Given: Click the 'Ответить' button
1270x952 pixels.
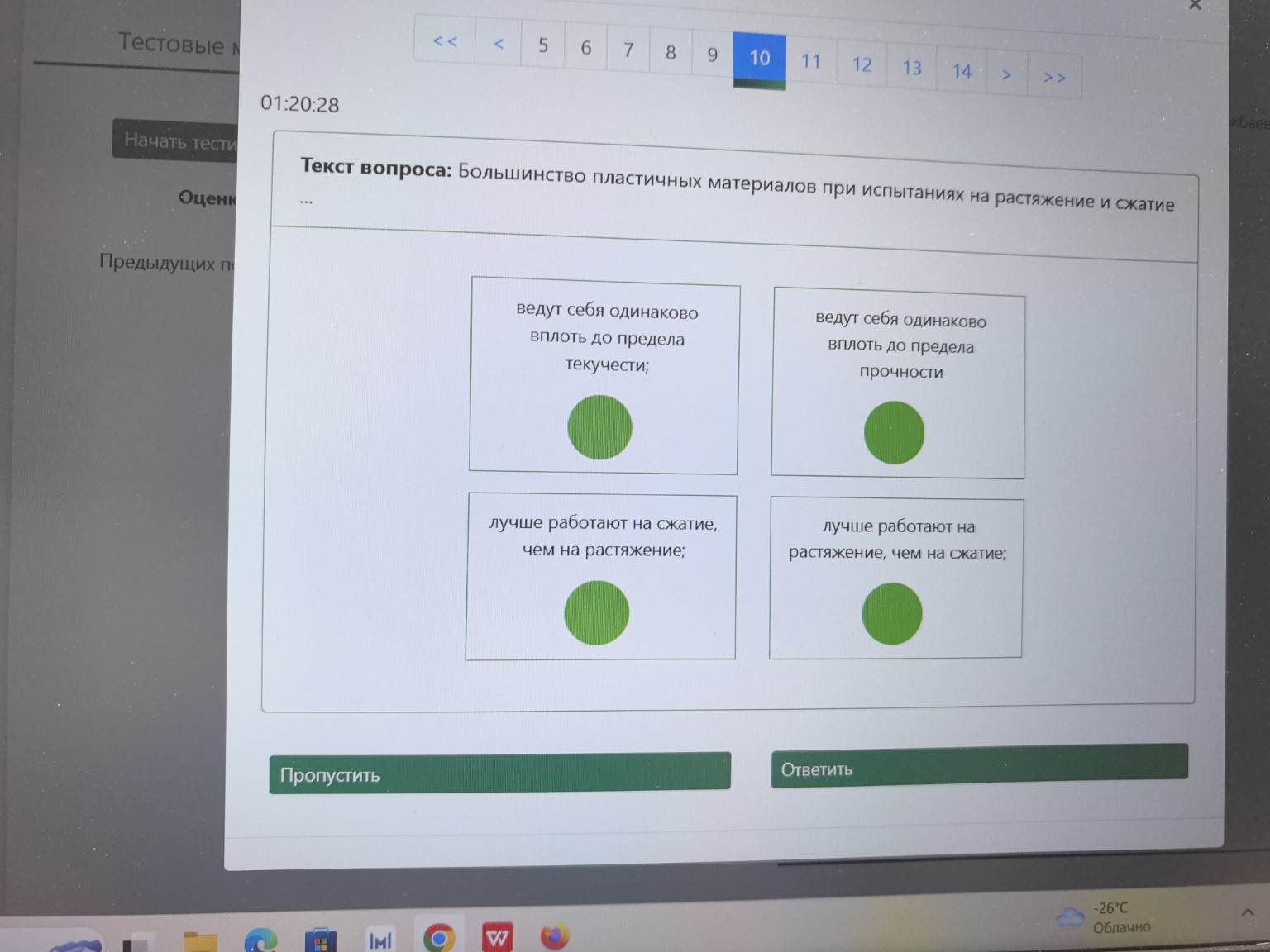Looking at the screenshot, I should (x=979, y=766).
